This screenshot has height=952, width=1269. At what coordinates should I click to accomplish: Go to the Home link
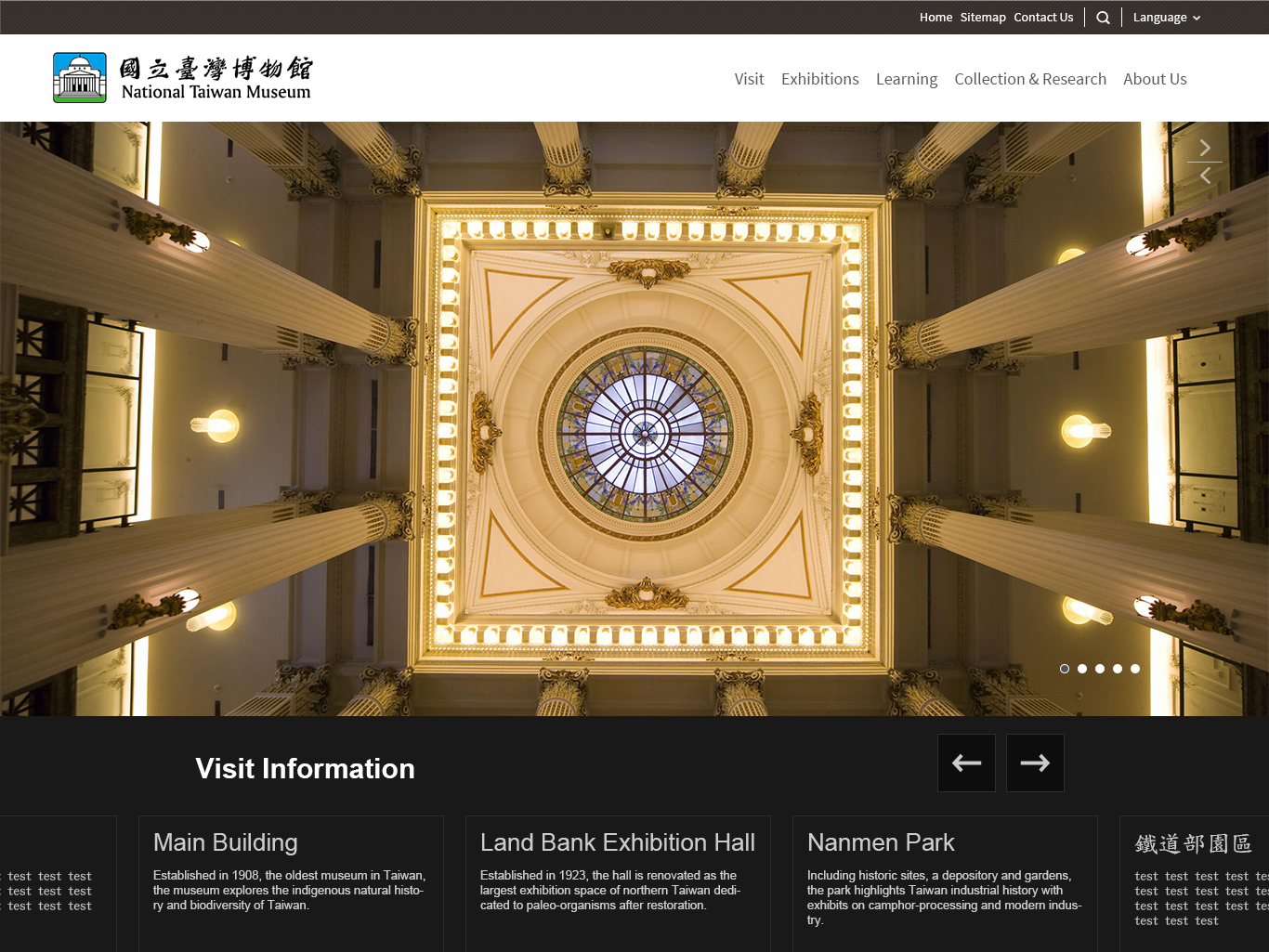coord(935,18)
